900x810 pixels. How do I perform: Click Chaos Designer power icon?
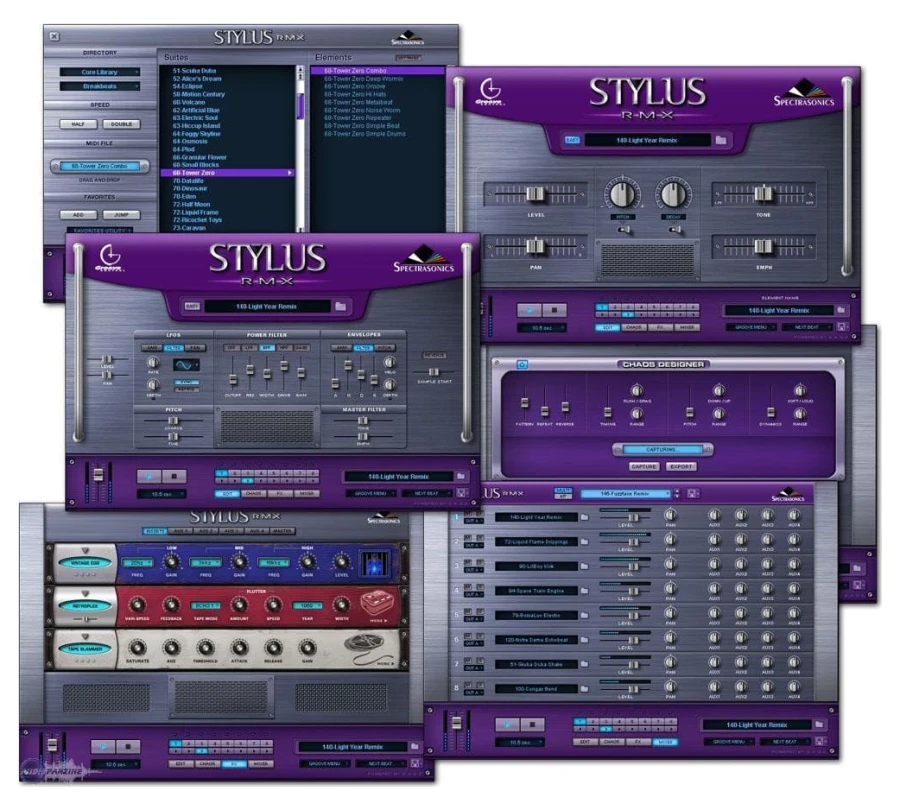pyautogui.click(x=522, y=365)
